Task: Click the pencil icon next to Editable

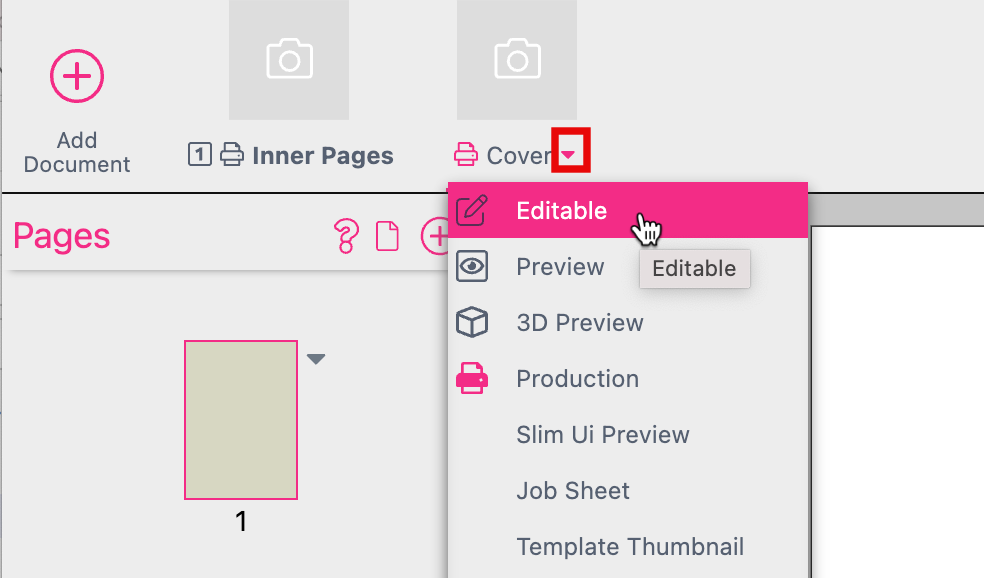Action: [471, 210]
